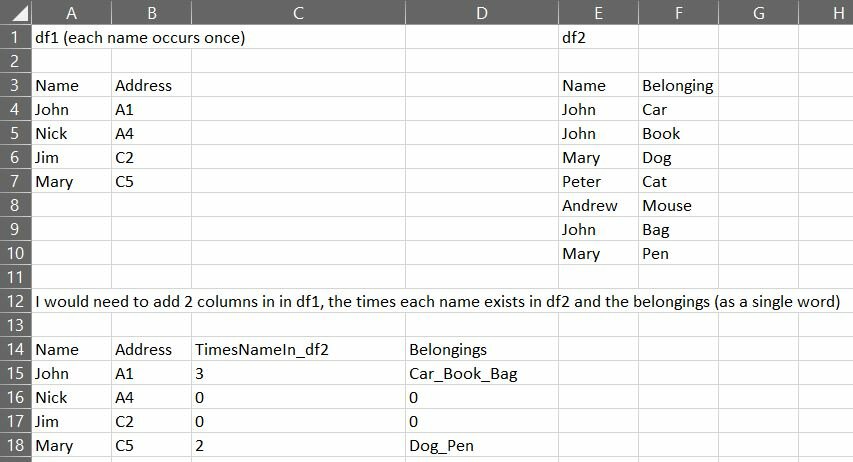Select the TimesNameIn_df2 header cell
The image size is (853, 462).
tap(298, 349)
